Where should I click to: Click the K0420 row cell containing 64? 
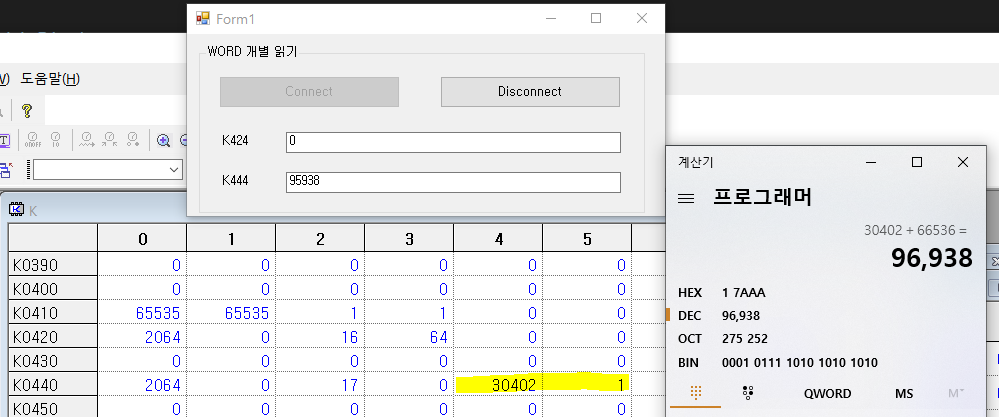(409, 337)
